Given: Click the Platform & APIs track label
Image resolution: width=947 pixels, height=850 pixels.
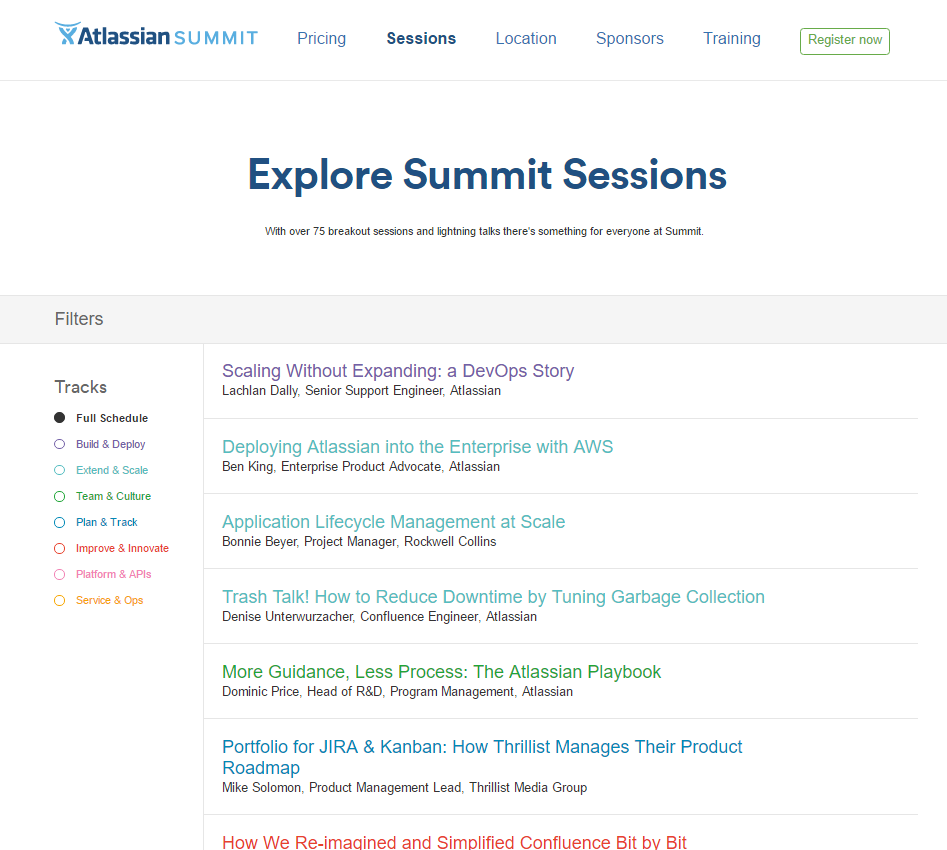Looking at the screenshot, I should tap(113, 574).
